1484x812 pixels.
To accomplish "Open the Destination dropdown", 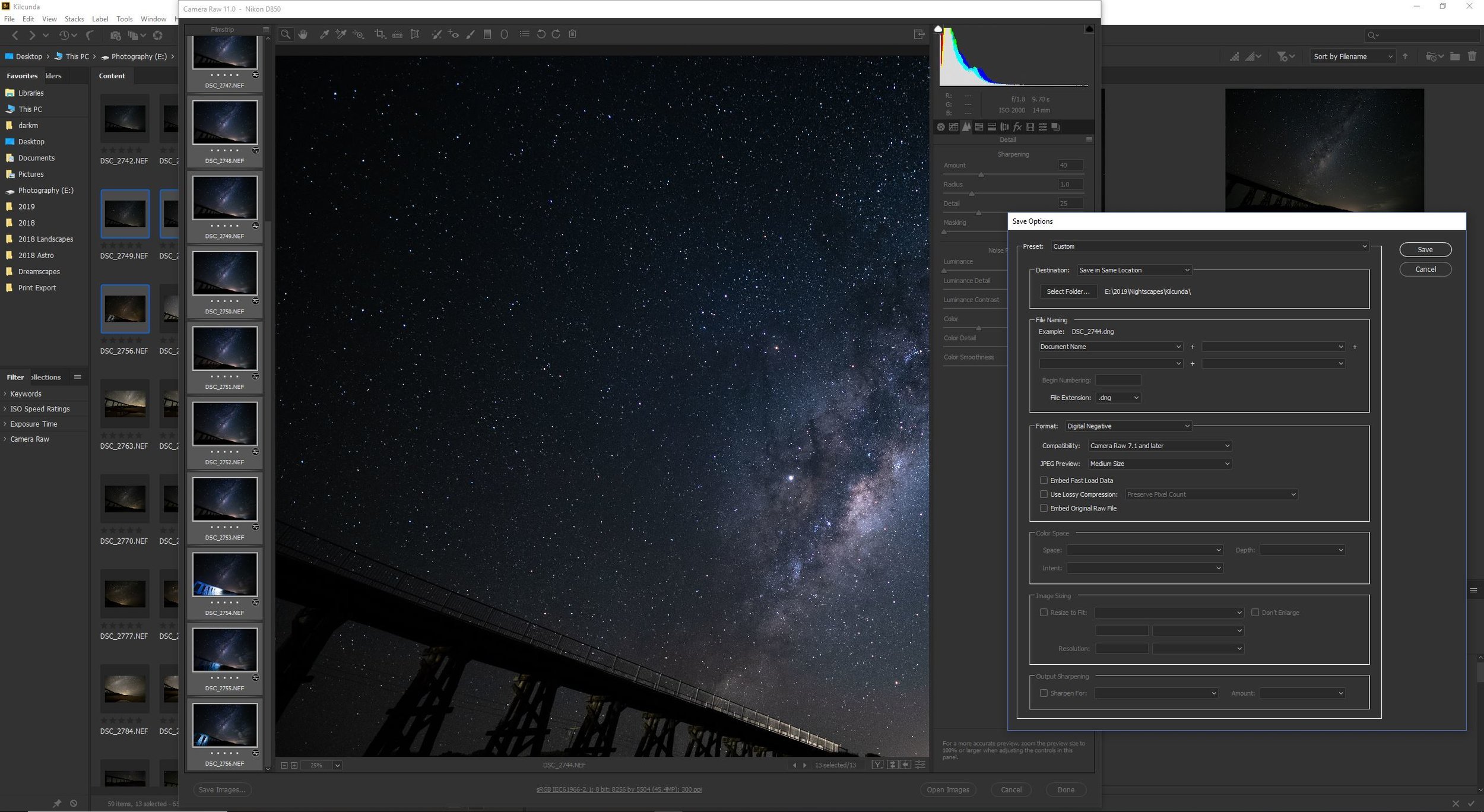I will 1134,270.
